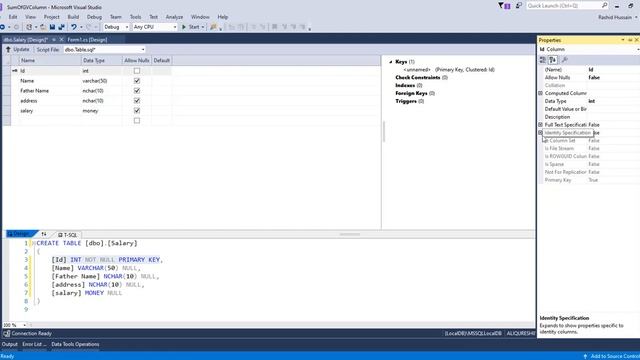Click the Save All toolbar icon
This screenshot has width=640, height=360.
pos(62,27)
